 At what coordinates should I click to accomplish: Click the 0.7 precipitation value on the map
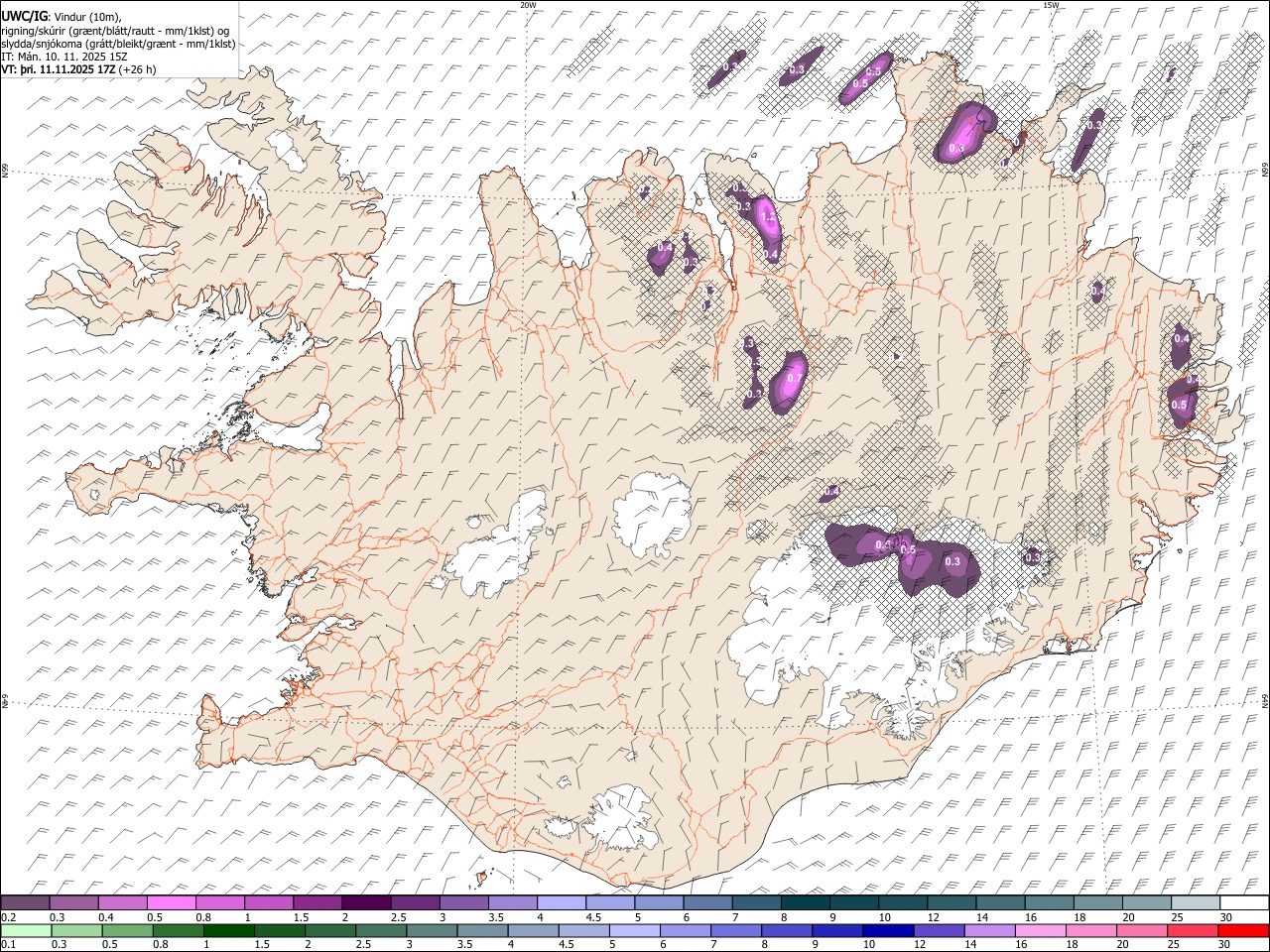tap(794, 379)
